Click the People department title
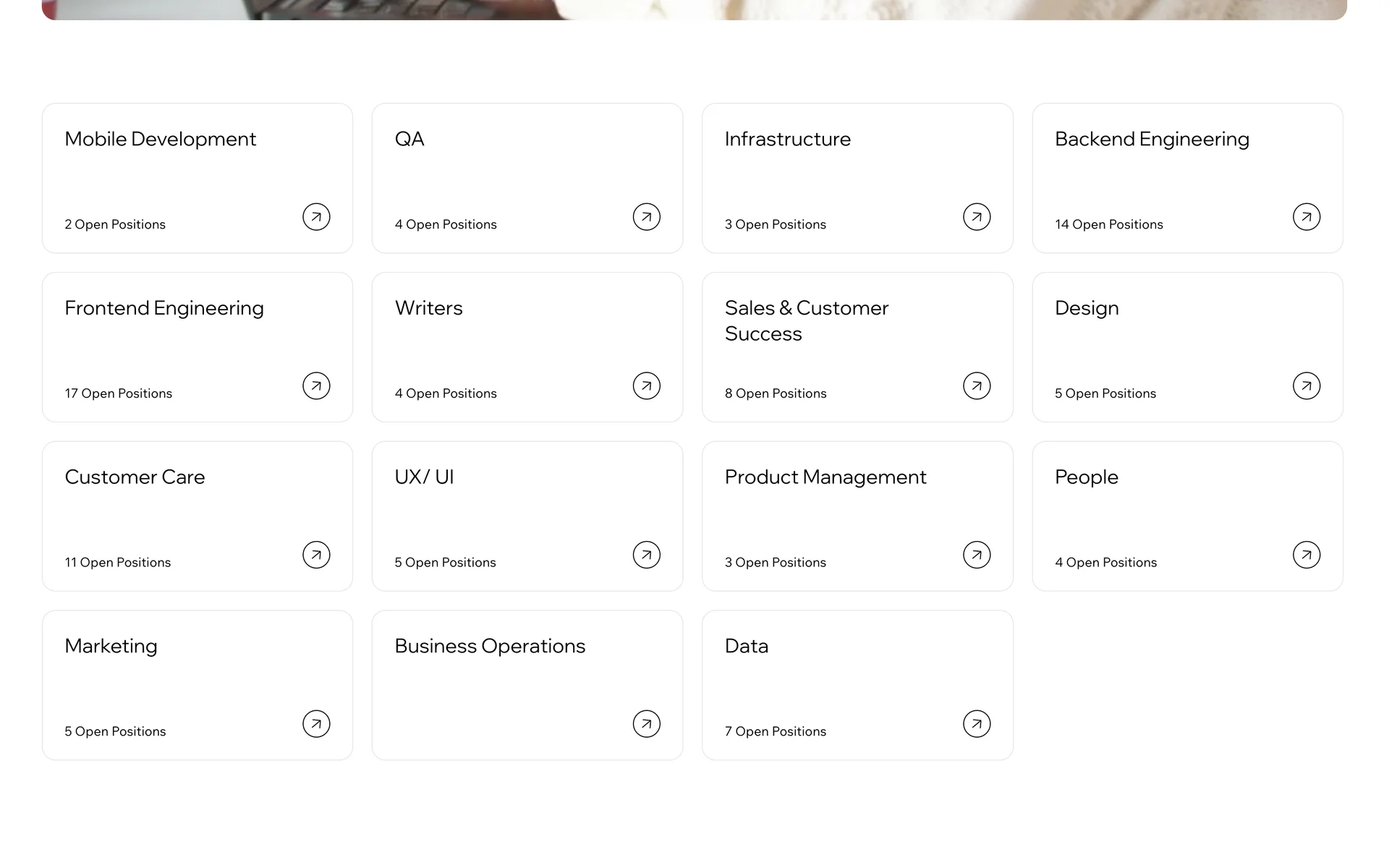Image resolution: width=1389 pixels, height=868 pixels. pyautogui.click(x=1087, y=477)
